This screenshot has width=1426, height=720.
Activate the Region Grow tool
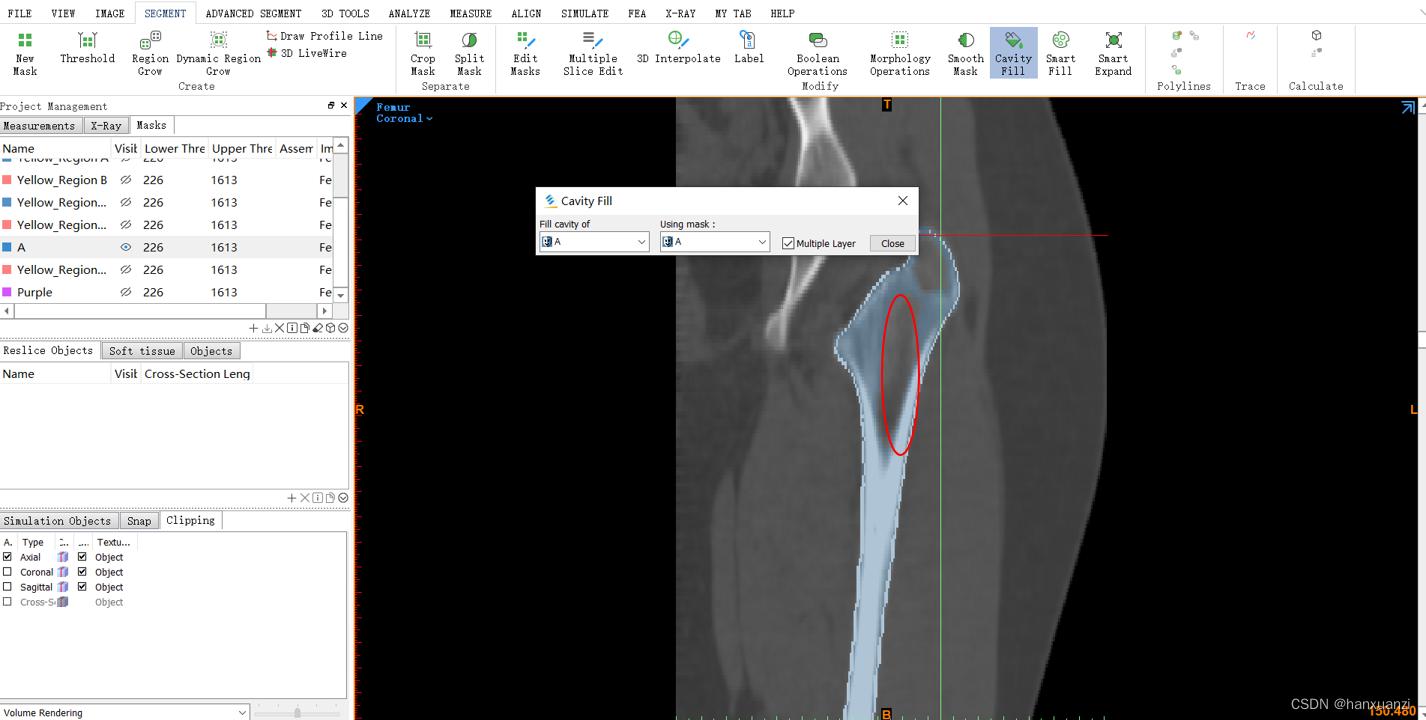(150, 52)
